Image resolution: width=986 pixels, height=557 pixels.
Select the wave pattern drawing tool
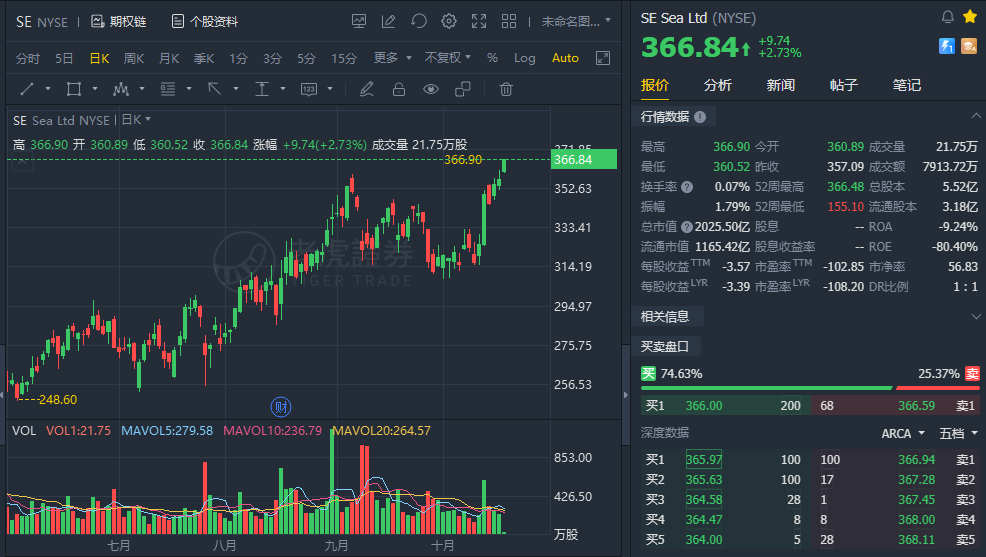pyautogui.click(x=121, y=89)
